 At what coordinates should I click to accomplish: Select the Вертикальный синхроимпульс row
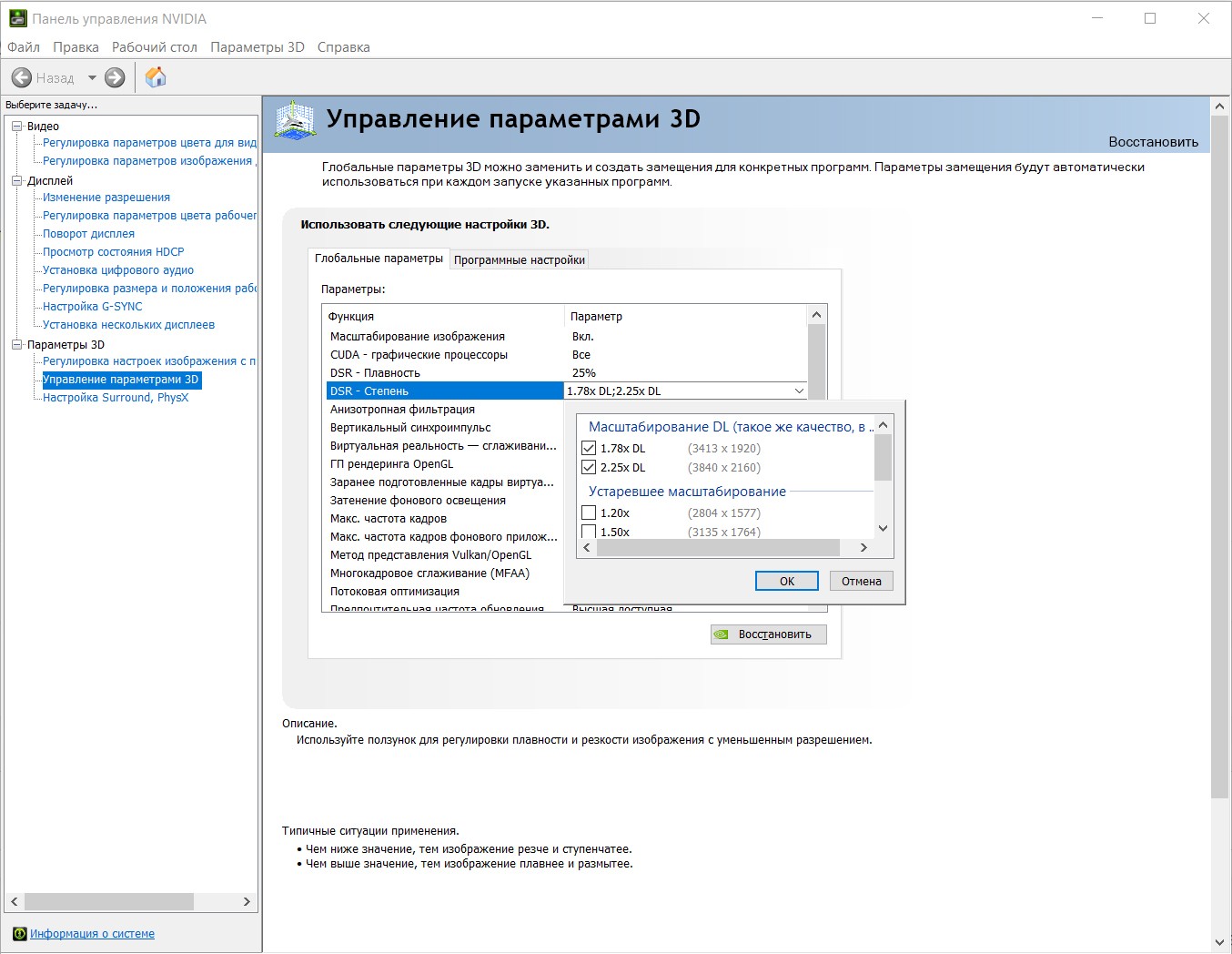[444, 428]
